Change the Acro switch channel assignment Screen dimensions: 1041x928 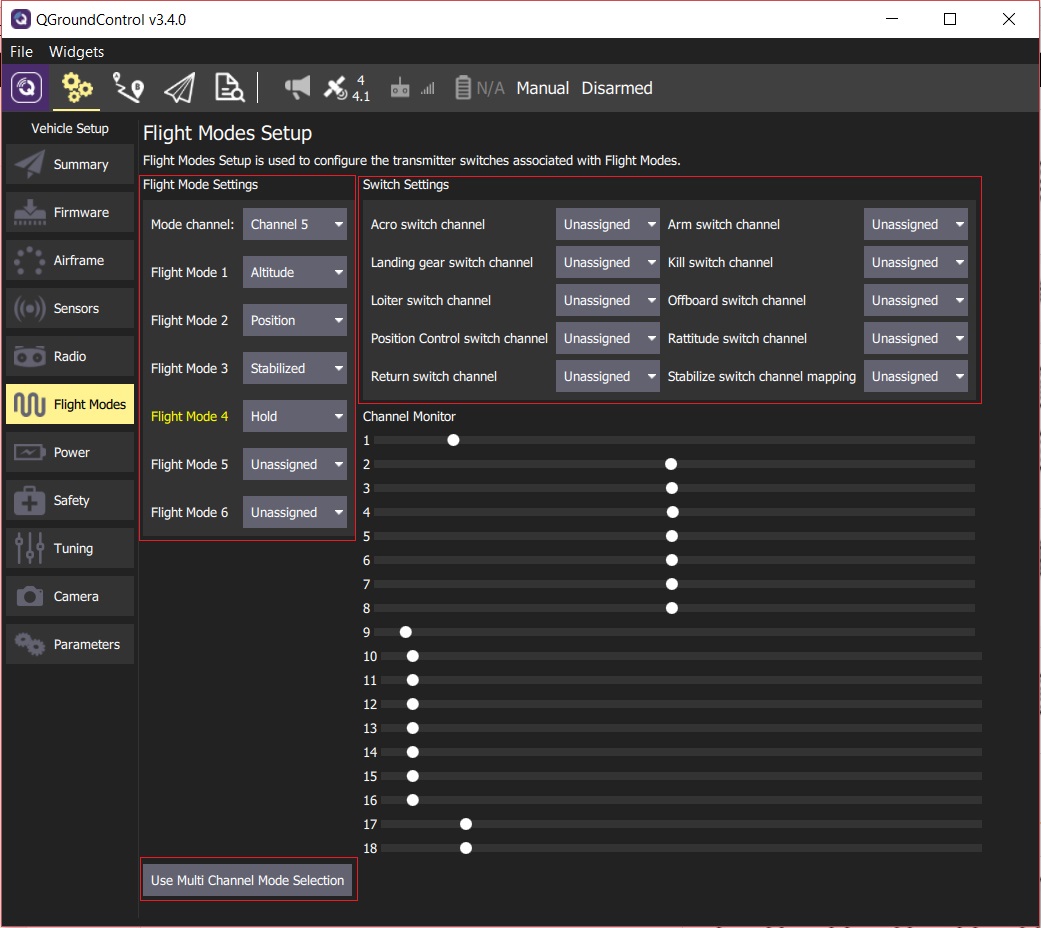click(606, 224)
